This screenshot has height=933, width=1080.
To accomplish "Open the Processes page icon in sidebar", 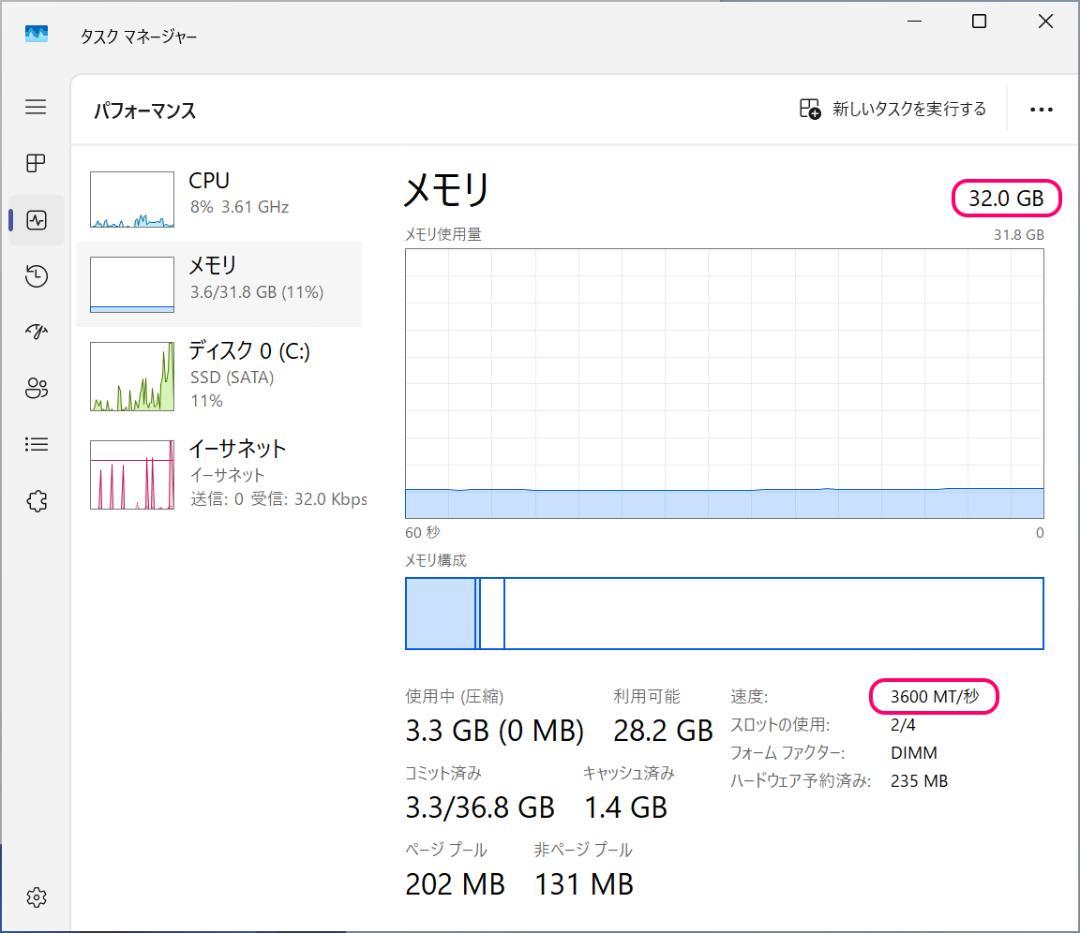I will coord(36,163).
